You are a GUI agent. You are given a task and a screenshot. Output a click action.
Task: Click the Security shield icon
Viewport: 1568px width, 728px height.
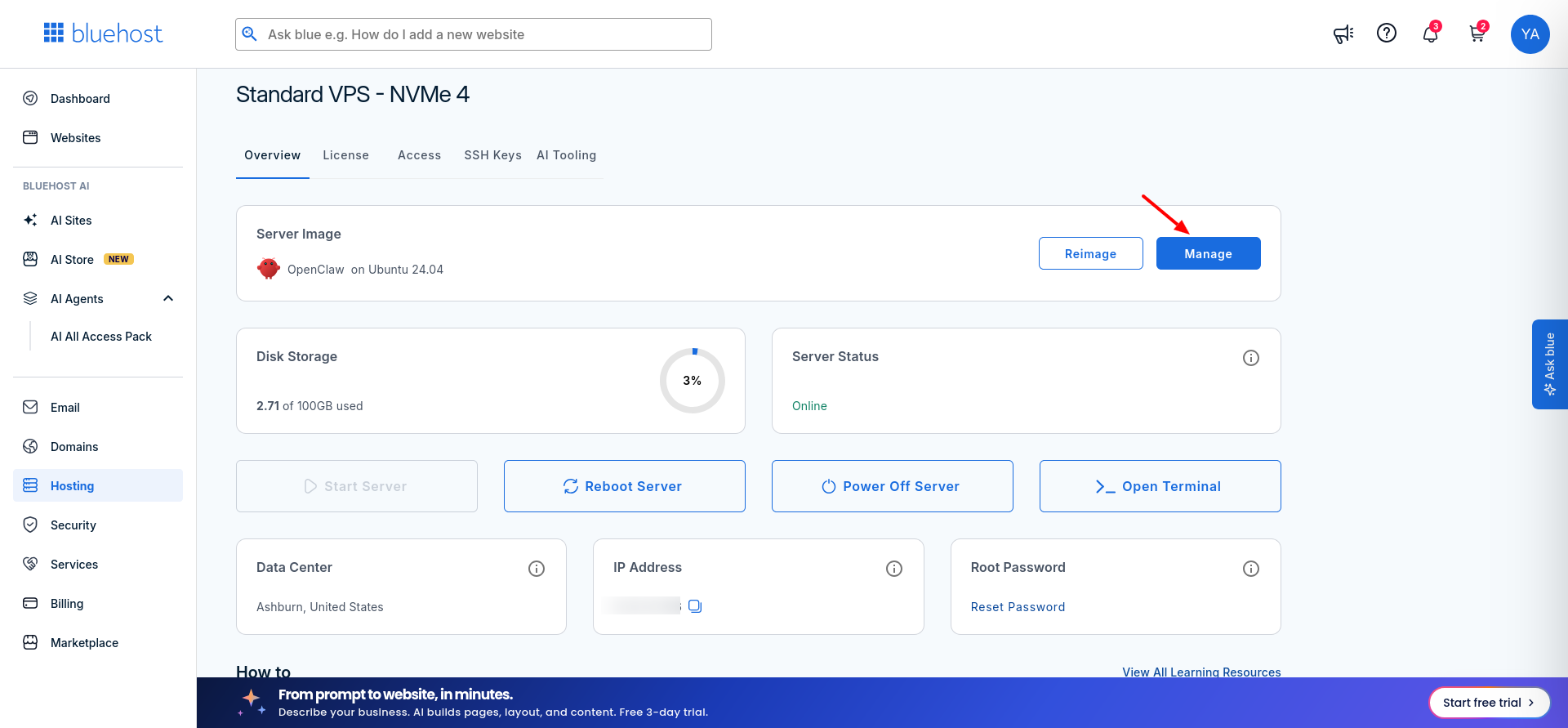(30, 525)
